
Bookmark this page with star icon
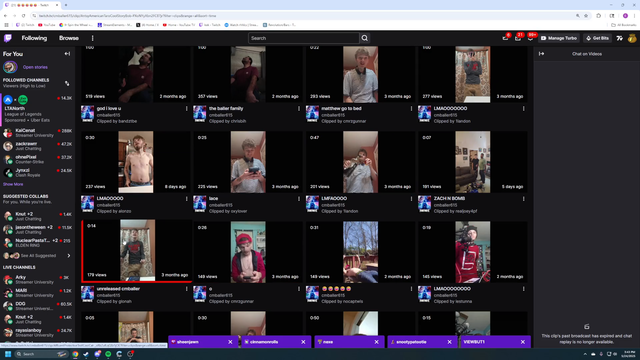click(x=586, y=16)
